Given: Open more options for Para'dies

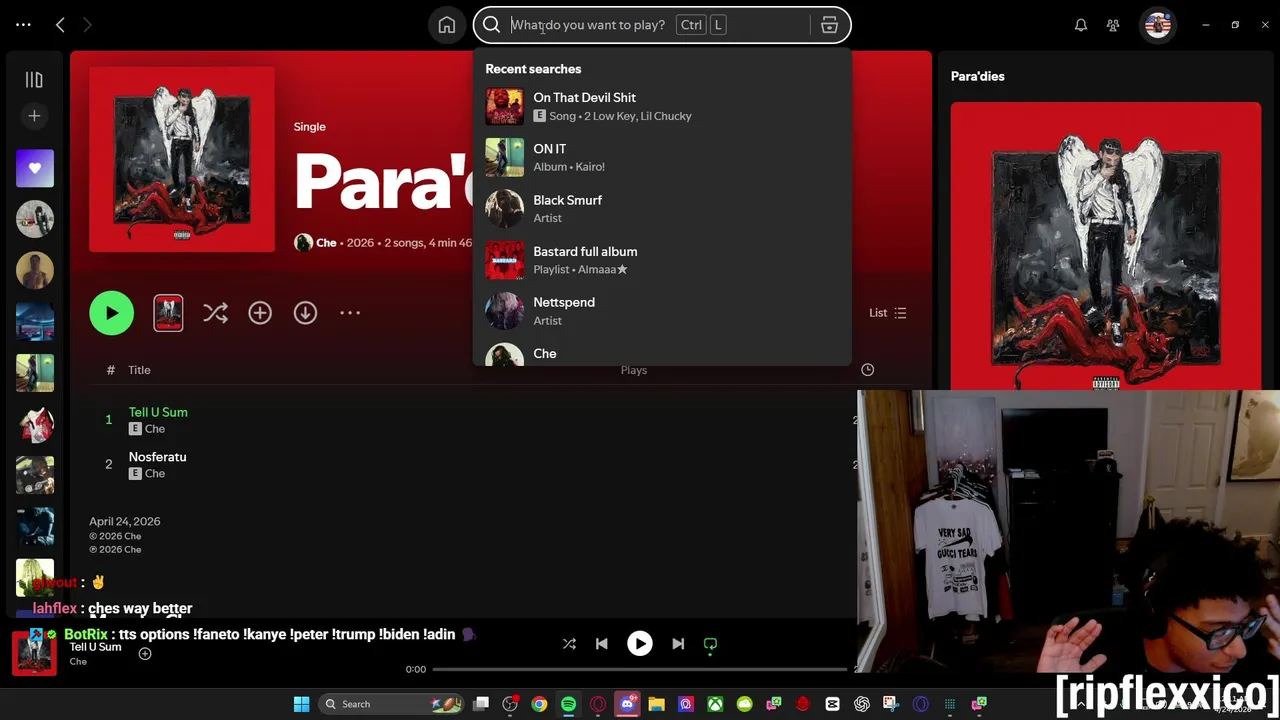Looking at the screenshot, I should 349,313.
